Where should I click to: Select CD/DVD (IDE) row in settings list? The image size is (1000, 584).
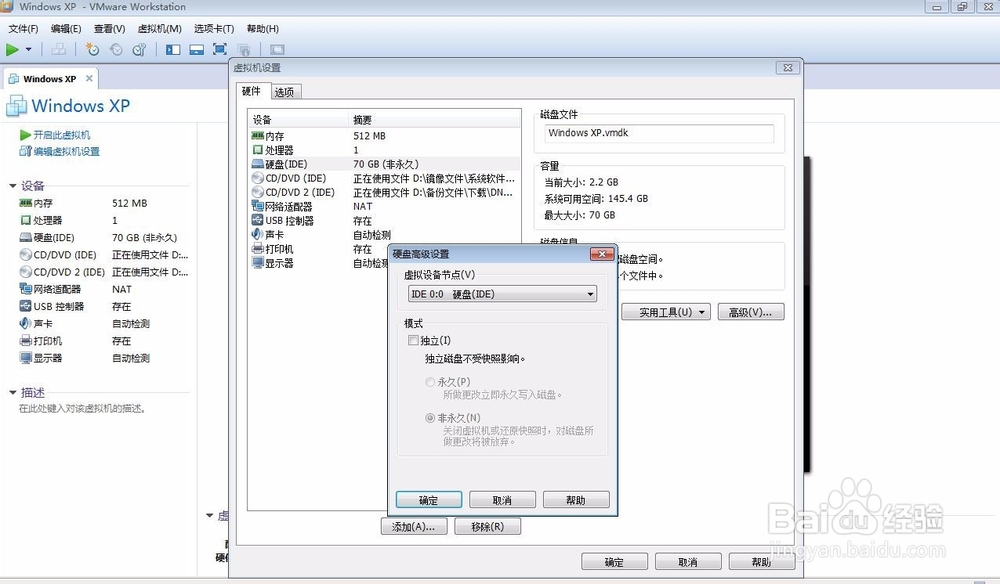[x=385, y=178]
